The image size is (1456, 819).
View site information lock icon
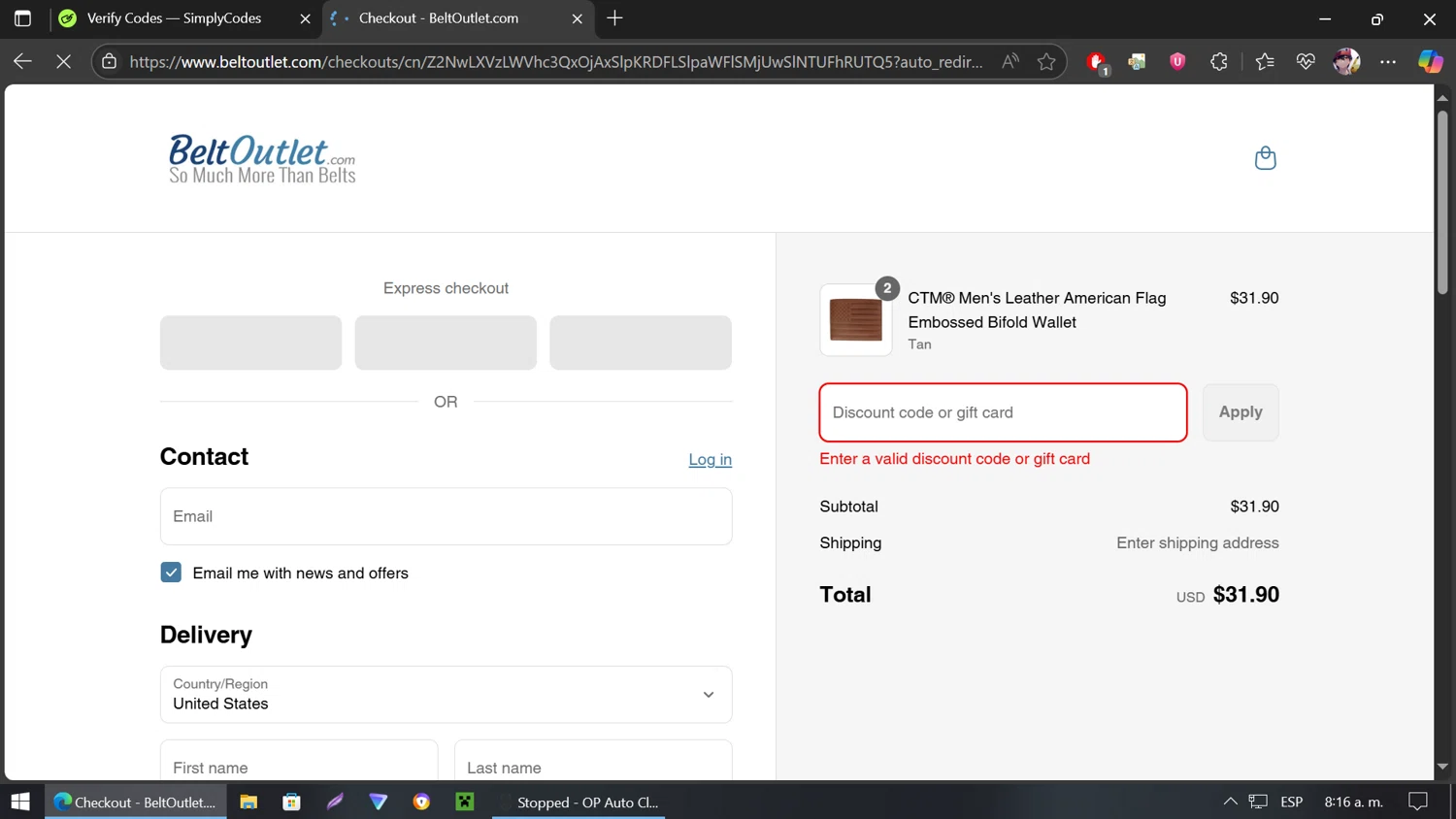pyautogui.click(x=110, y=61)
